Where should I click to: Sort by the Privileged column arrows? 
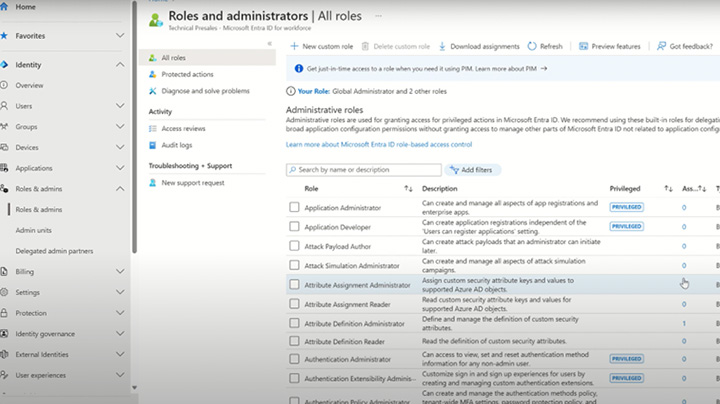(x=668, y=189)
